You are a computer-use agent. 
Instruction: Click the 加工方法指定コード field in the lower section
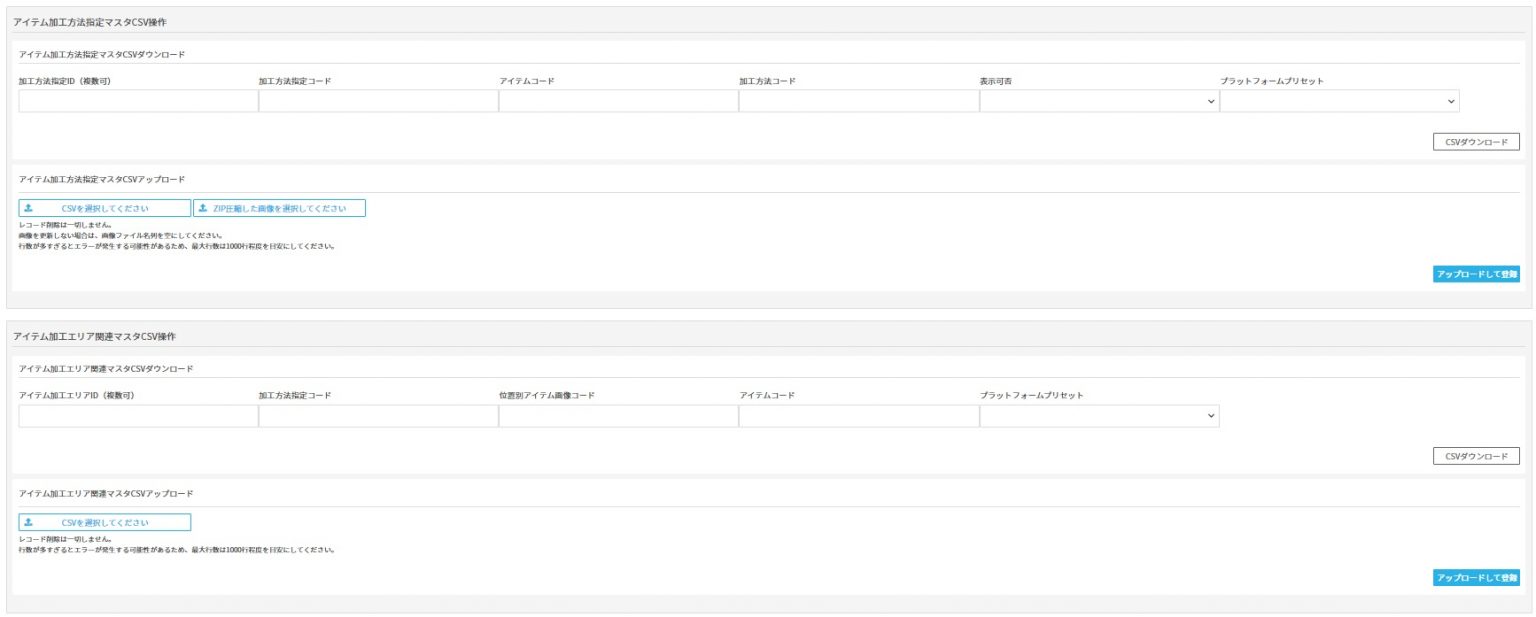coord(378,416)
